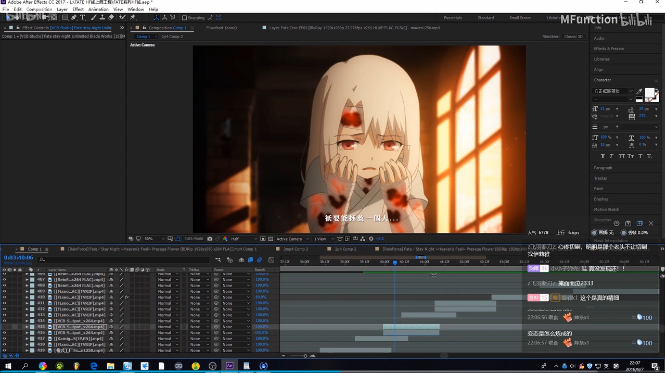Activate Local Axis Mode icon
This screenshot has height=373, width=665.
pos(156,18)
